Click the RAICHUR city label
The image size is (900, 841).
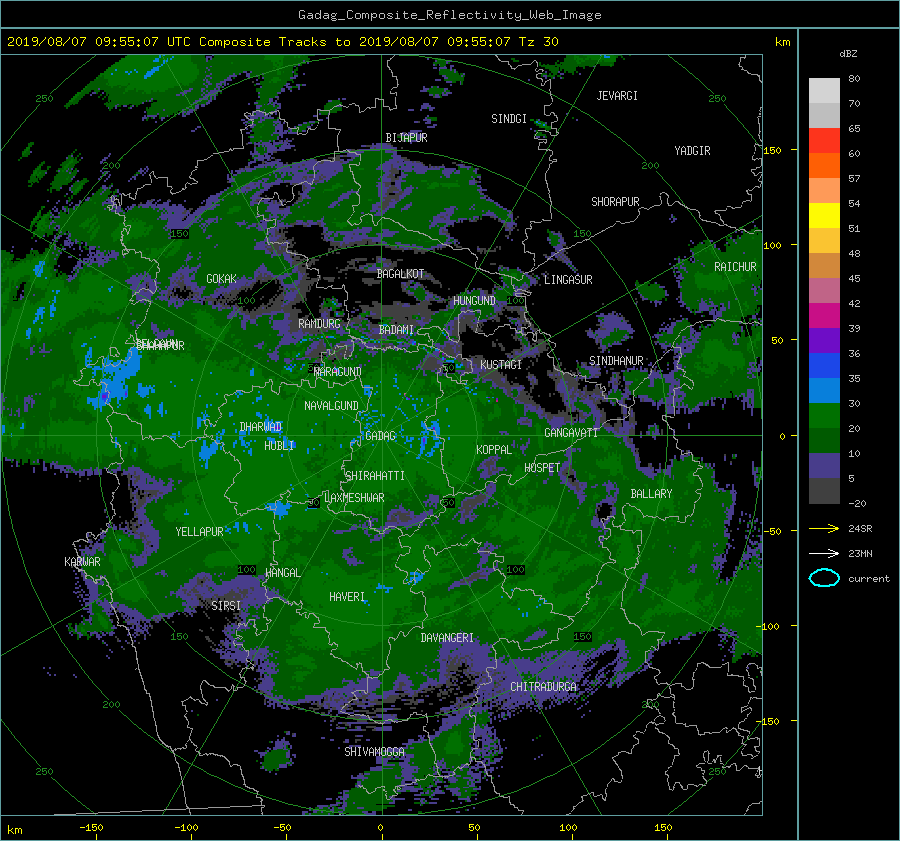click(735, 267)
